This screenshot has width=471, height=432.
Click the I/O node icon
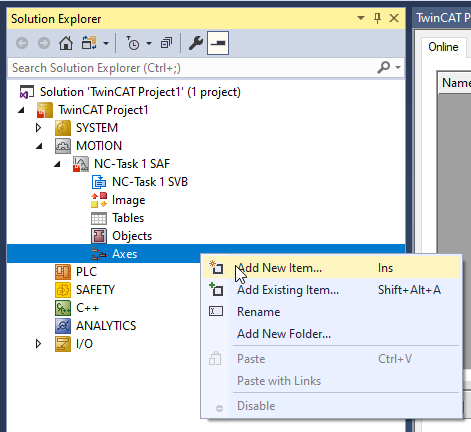pyautogui.click(x=63, y=344)
